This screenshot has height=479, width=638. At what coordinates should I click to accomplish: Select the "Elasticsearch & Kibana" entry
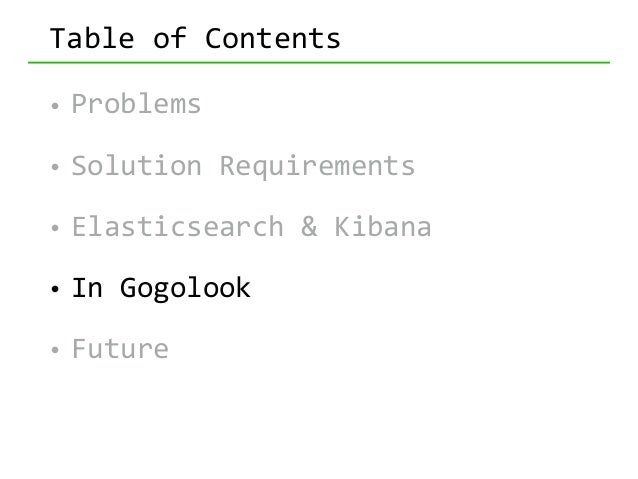(x=250, y=228)
